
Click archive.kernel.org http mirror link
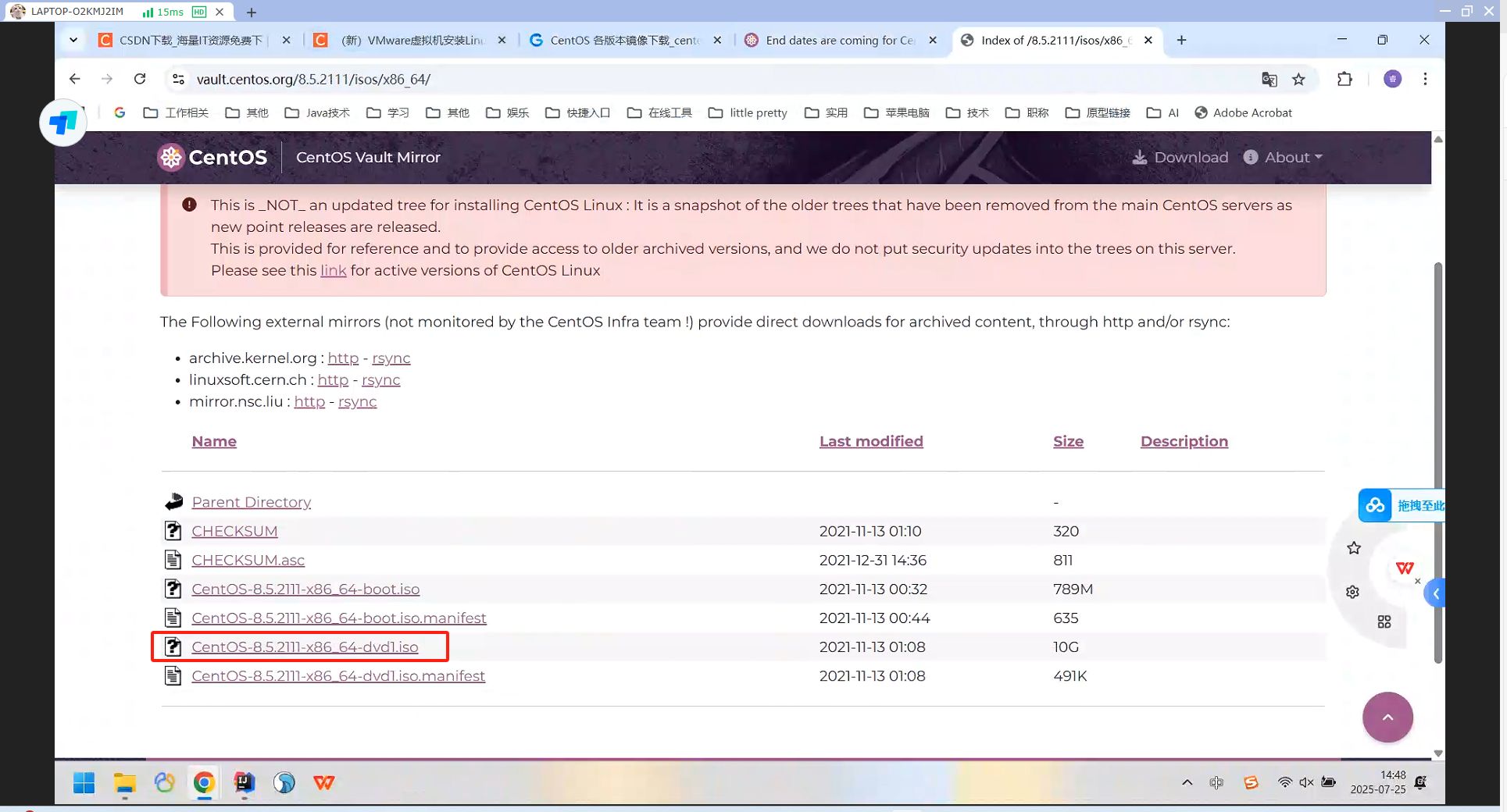[x=343, y=358]
